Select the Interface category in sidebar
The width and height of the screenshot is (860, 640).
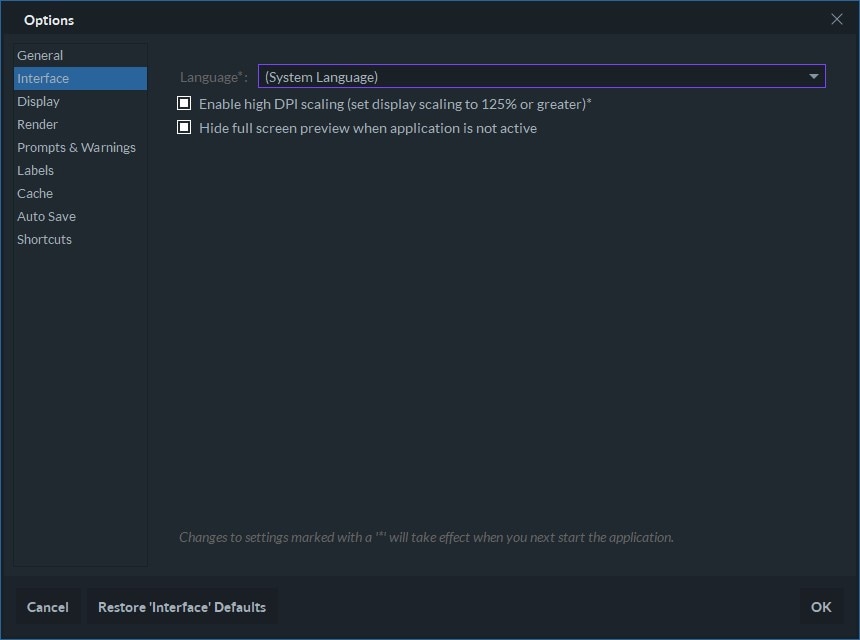(x=43, y=78)
